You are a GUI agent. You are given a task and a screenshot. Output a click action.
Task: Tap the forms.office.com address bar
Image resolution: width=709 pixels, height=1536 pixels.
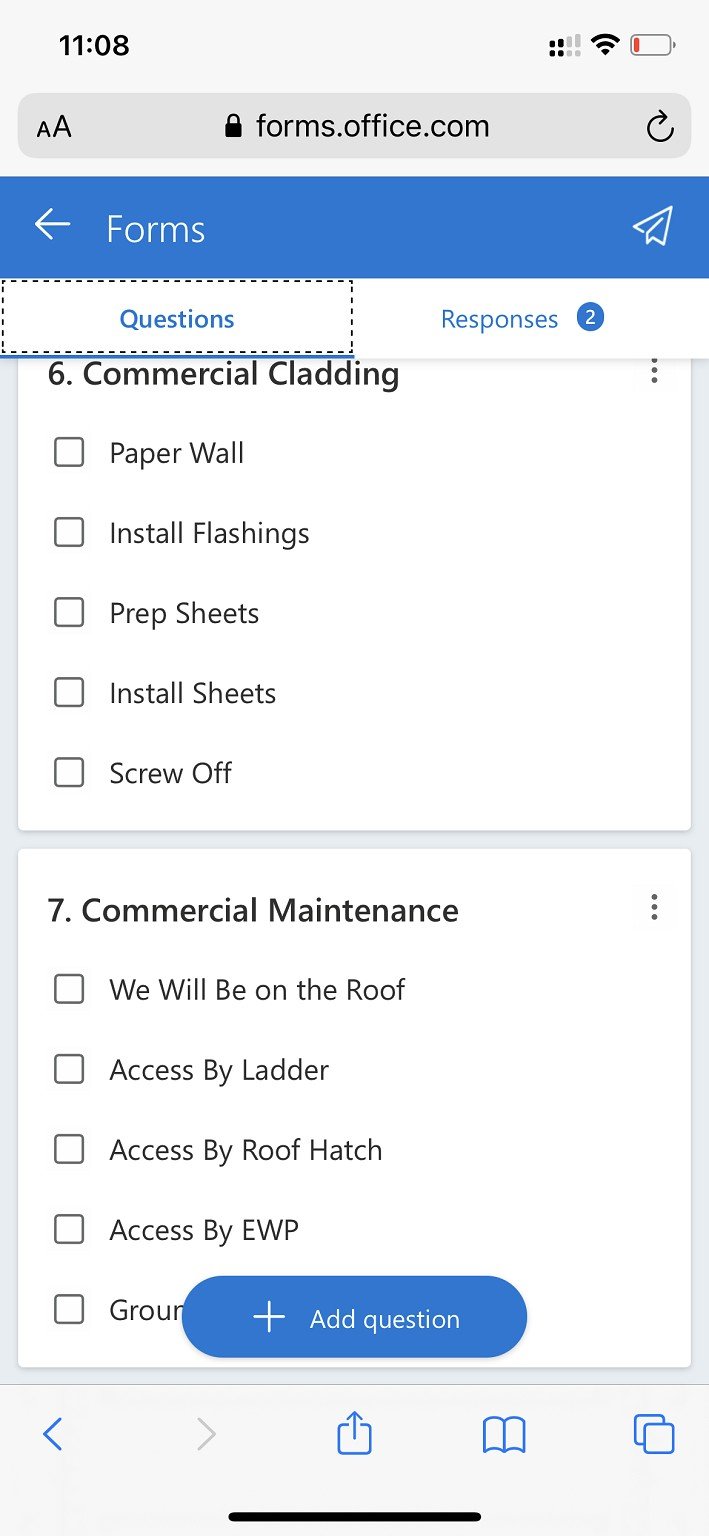[354, 126]
